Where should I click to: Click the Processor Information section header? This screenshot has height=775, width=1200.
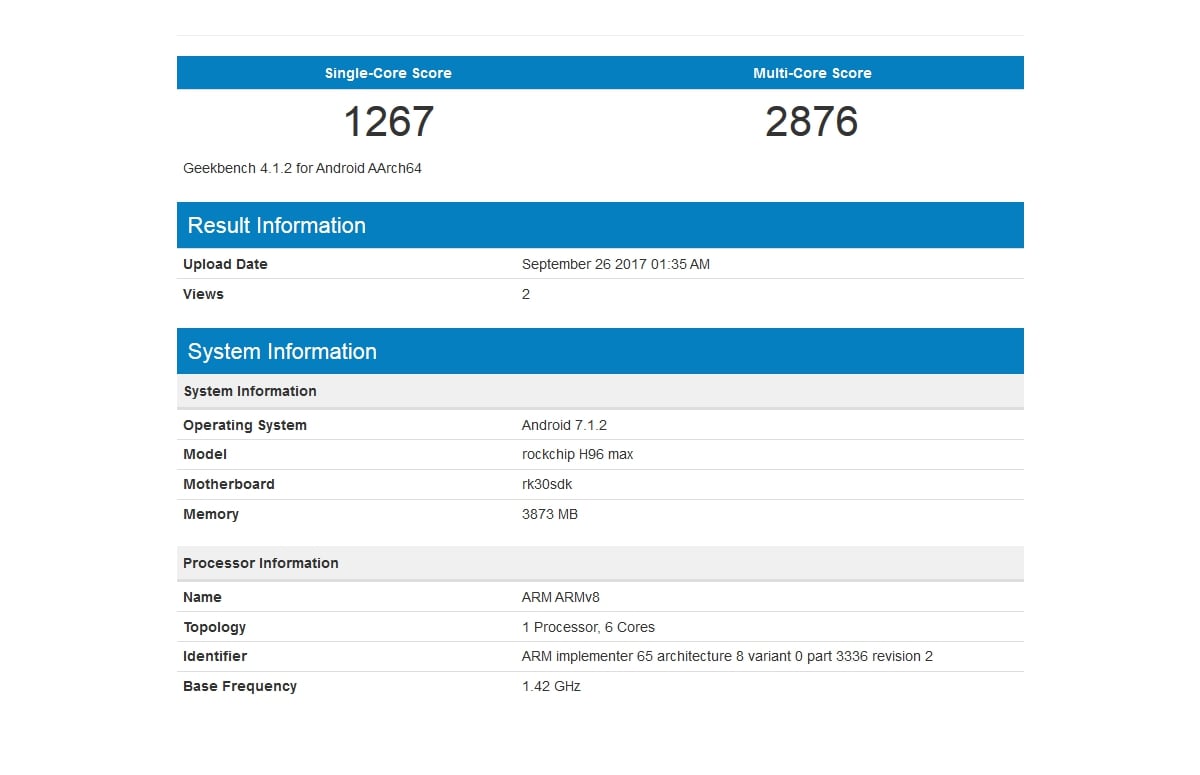[260, 563]
